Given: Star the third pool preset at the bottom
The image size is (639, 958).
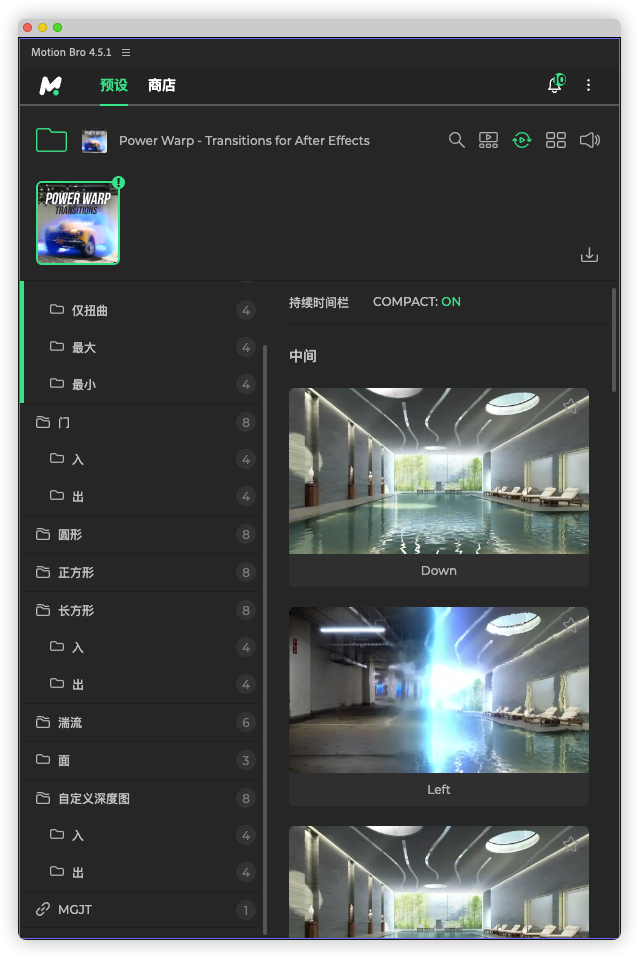Looking at the screenshot, I should [570, 844].
